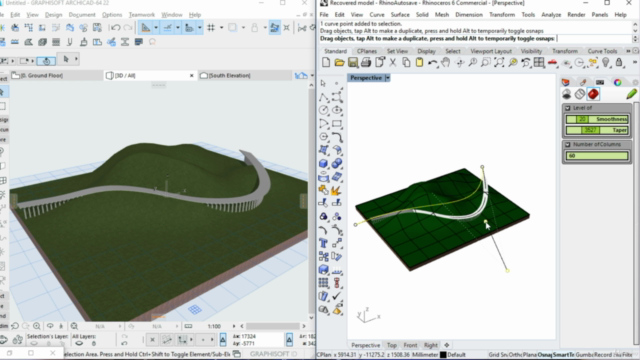
Task: Toggle Osnap in Rhino status bar
Action: [x=544, y=355]
